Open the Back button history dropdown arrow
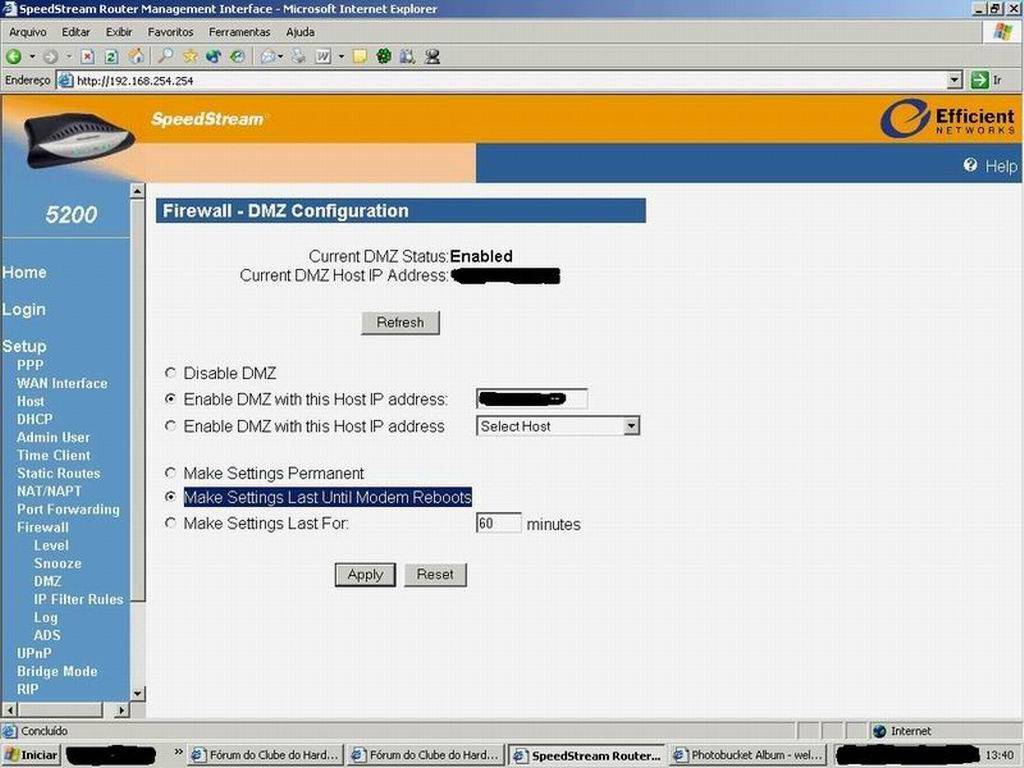This screenshot has width=1024, height=768. click(32, 57)
